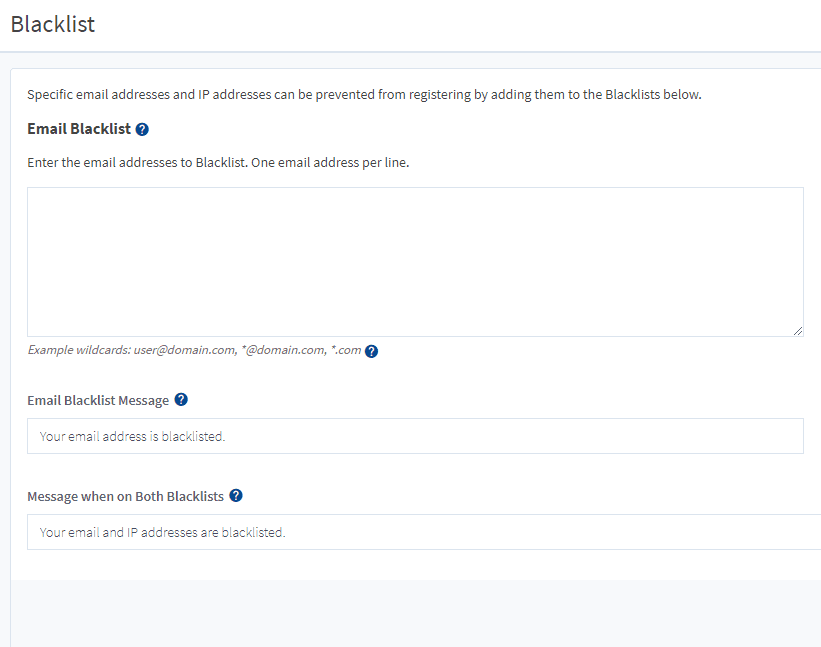Viewport: 821px width, 647px height.
Task: Click the help icon beside Email Blacklist heading
Action: pyautogui.click(x=142, y=130)
